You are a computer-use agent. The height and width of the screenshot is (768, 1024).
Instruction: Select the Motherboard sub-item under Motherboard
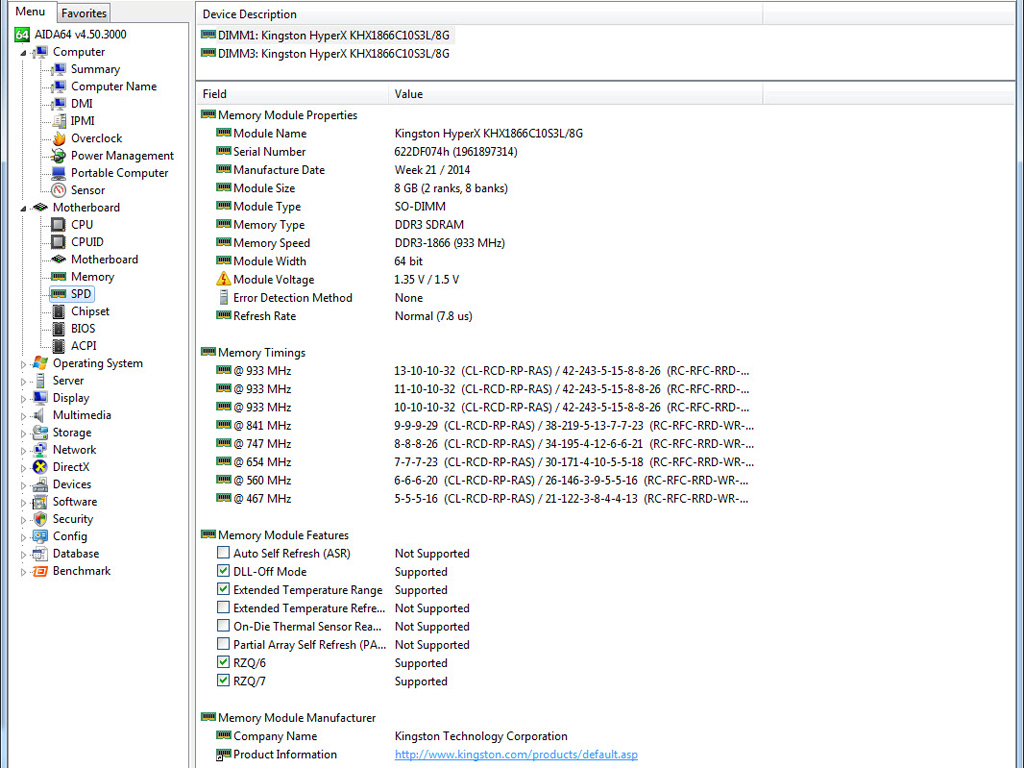(104, 259)
